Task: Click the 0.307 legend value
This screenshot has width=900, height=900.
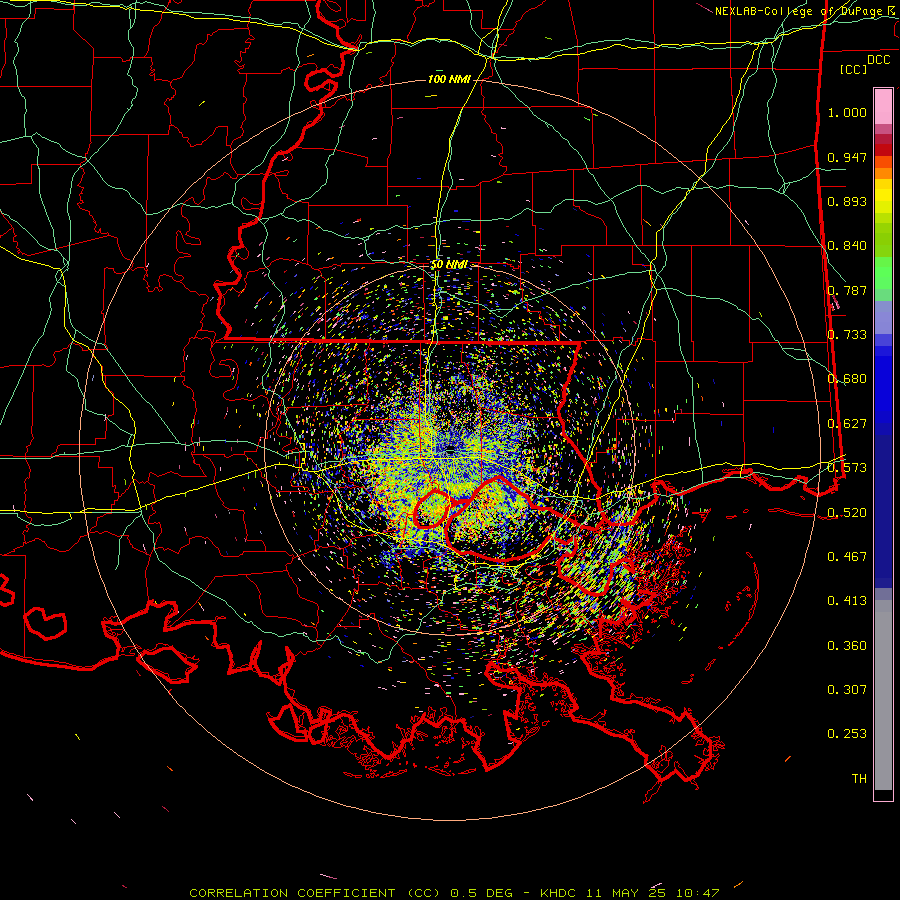Action: click(x=847, y=690)
